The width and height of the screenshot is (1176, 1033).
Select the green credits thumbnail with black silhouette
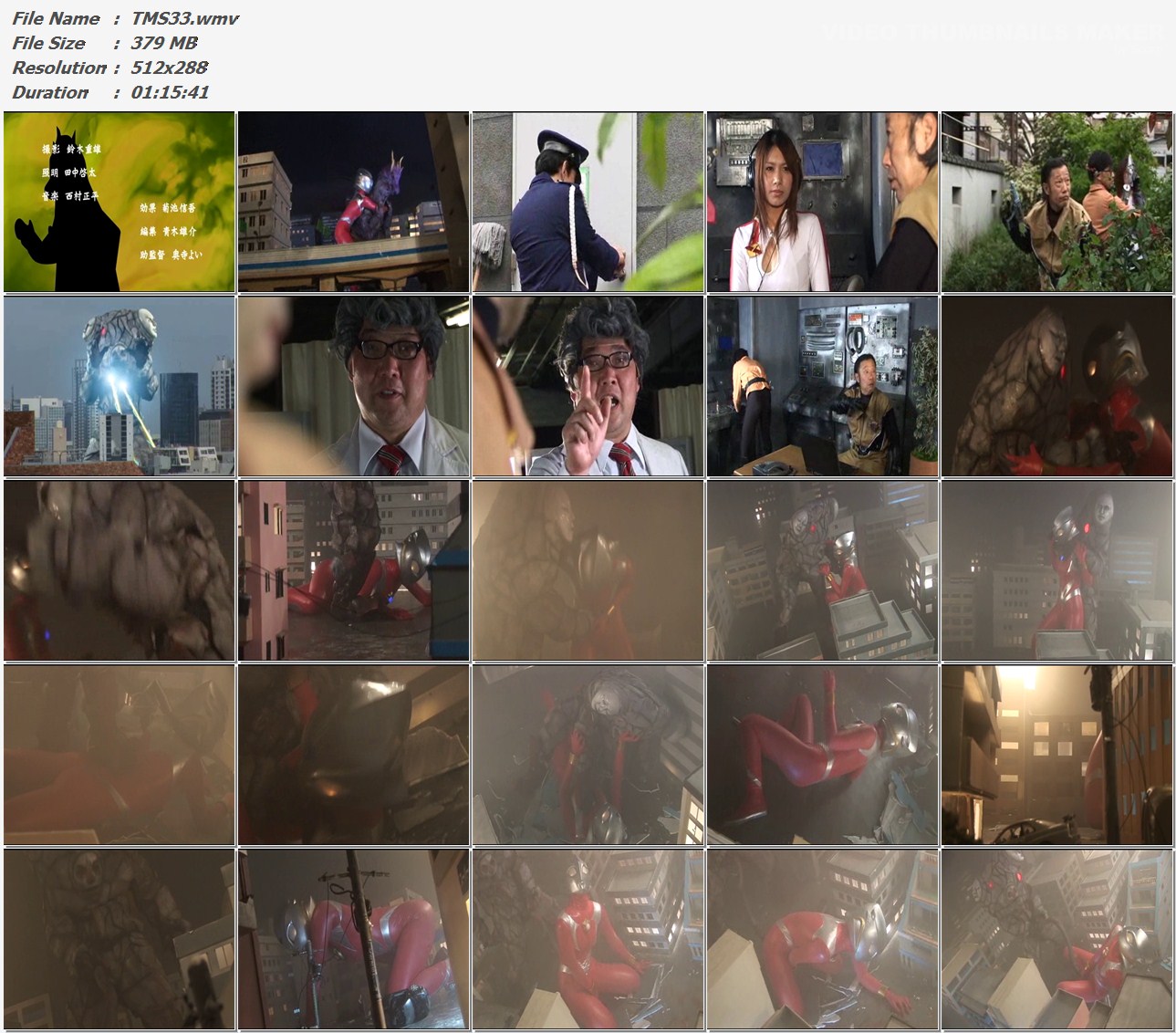(x=120, y=202)
